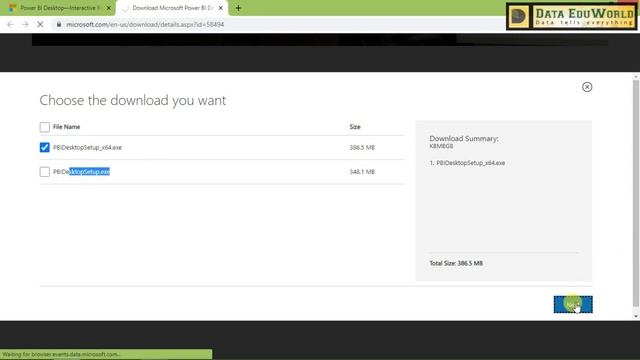Select the Download Microsoft Power BI tab
This screenshot has height=360, width=640.
pos(172,8)
